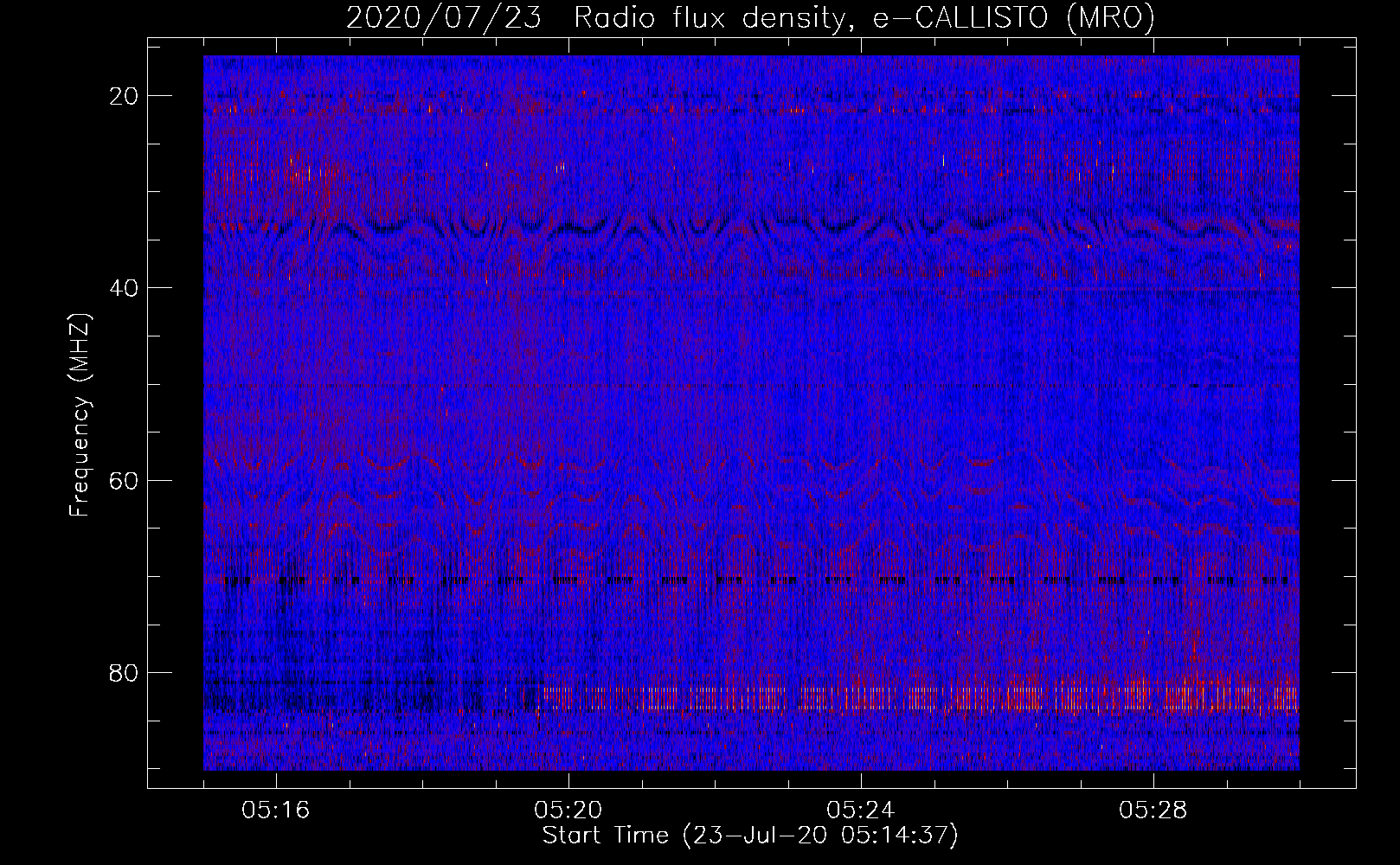Click the 60 MHz frequency tick label
Screen dimensions: 1400x865
click(x=125, y=480)
